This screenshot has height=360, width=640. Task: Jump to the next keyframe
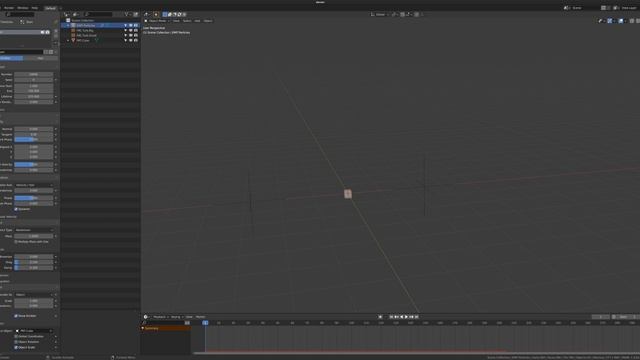coord(411,317)
